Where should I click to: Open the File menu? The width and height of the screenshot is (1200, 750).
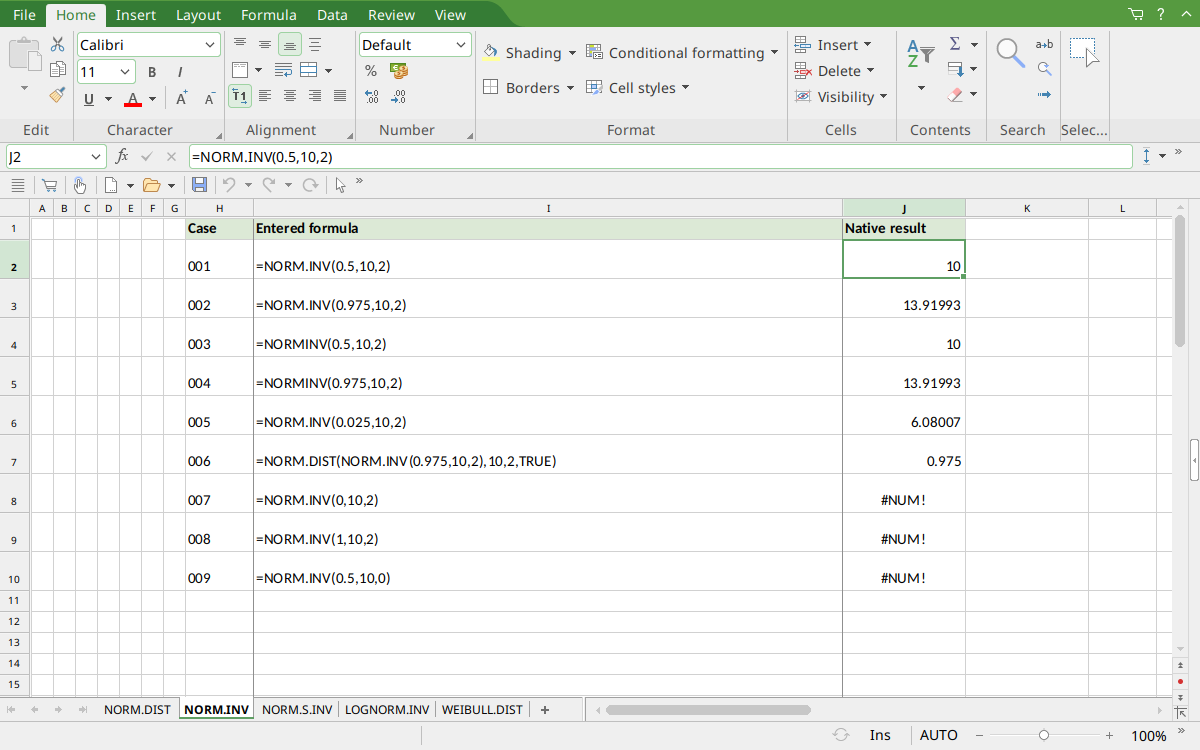[24, 15]
